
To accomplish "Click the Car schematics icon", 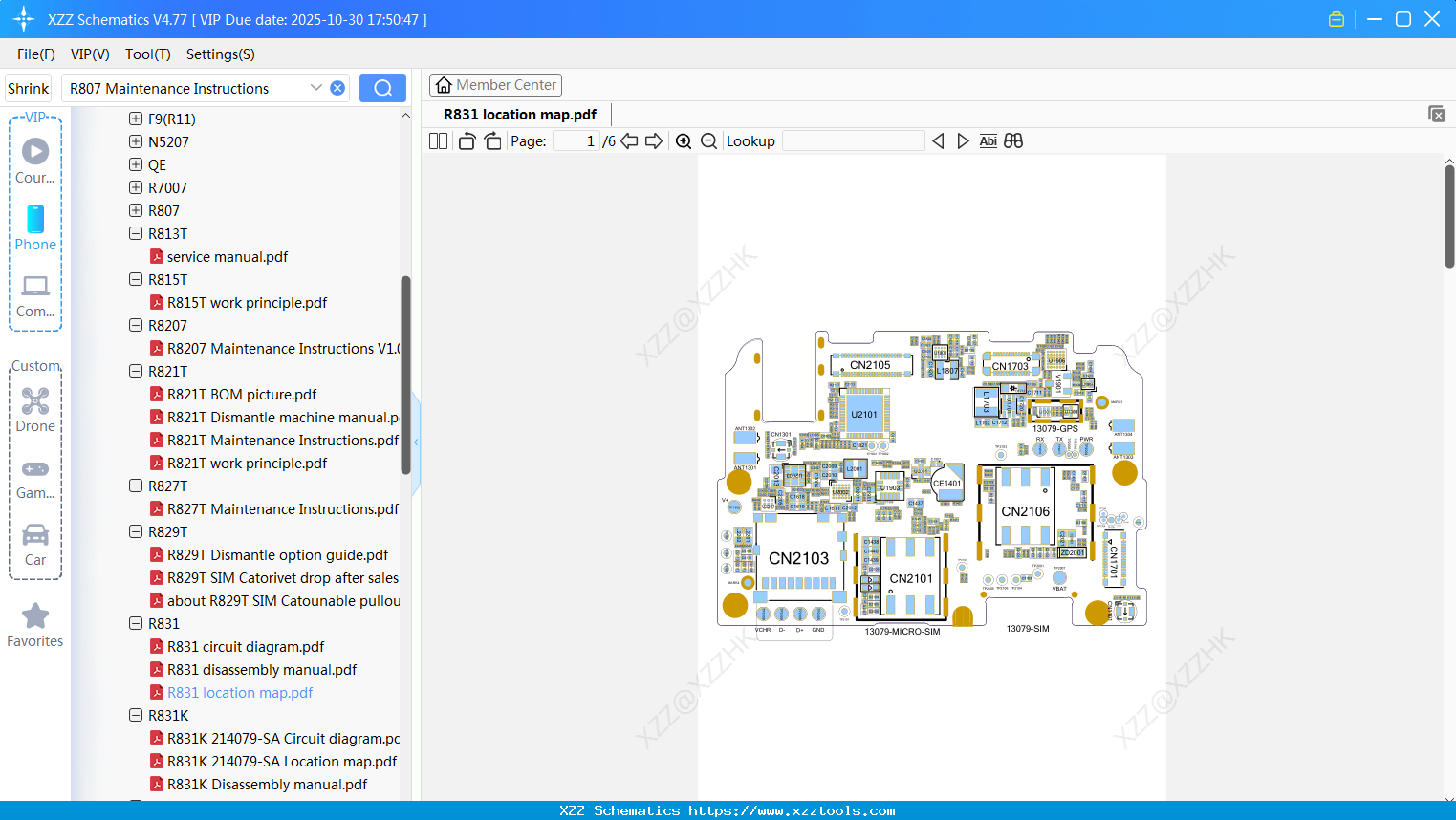I will point(34,535).
